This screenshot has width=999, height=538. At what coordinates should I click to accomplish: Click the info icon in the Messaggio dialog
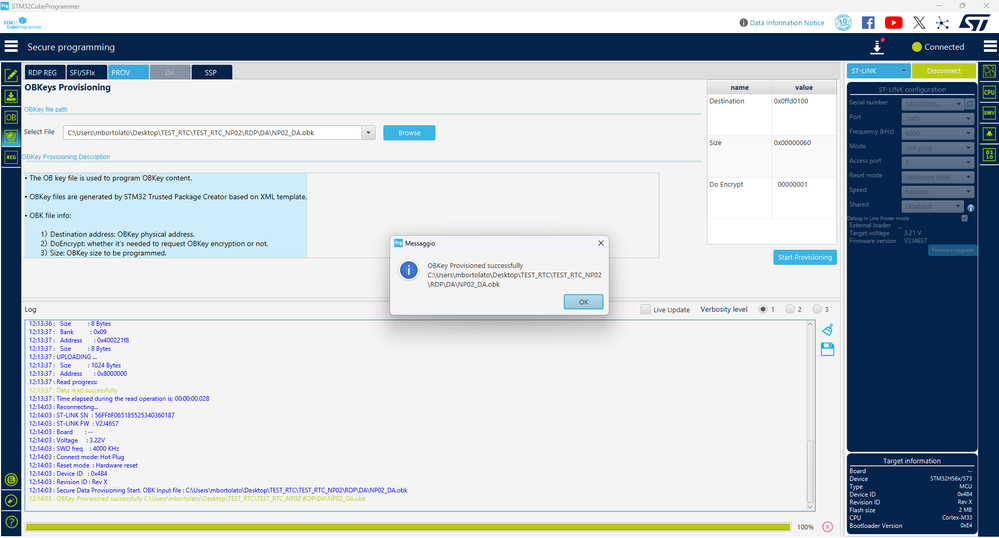(408, 270)
